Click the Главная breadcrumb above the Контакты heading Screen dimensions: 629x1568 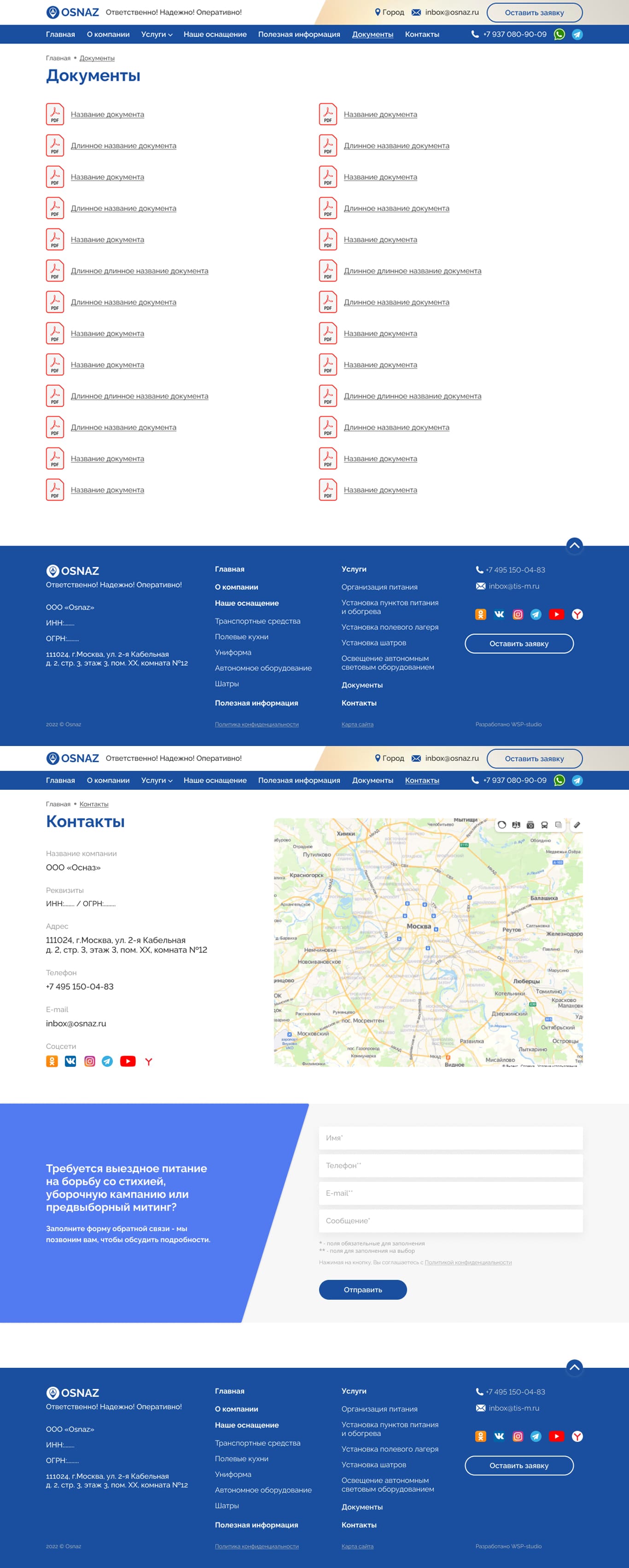(58, 804)
